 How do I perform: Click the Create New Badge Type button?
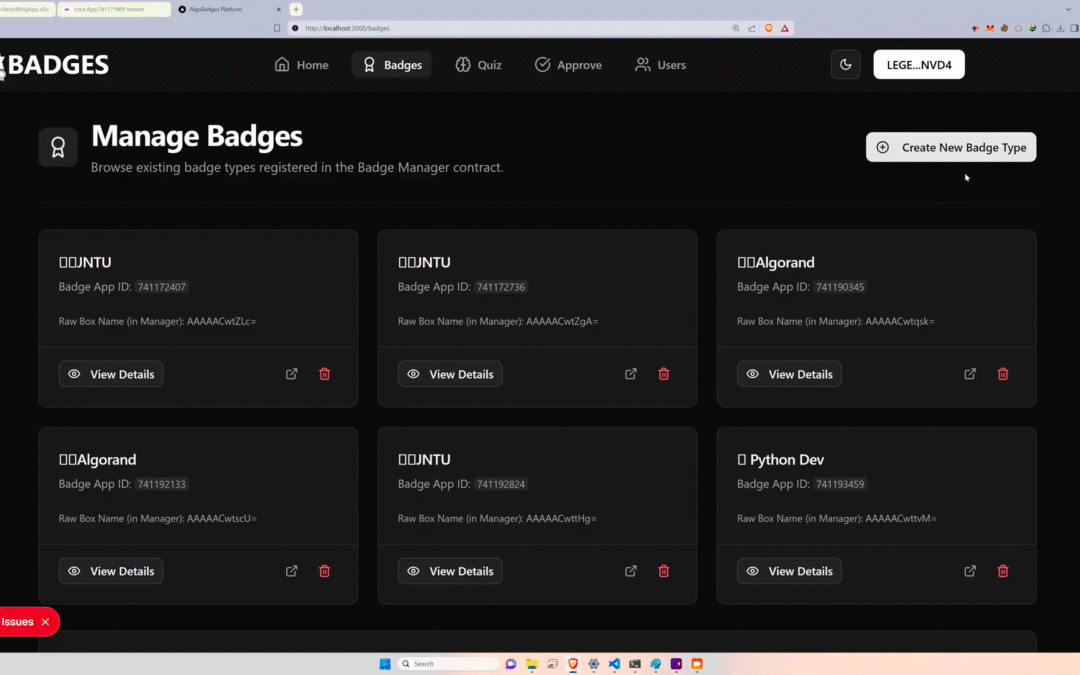click(950, 147)
